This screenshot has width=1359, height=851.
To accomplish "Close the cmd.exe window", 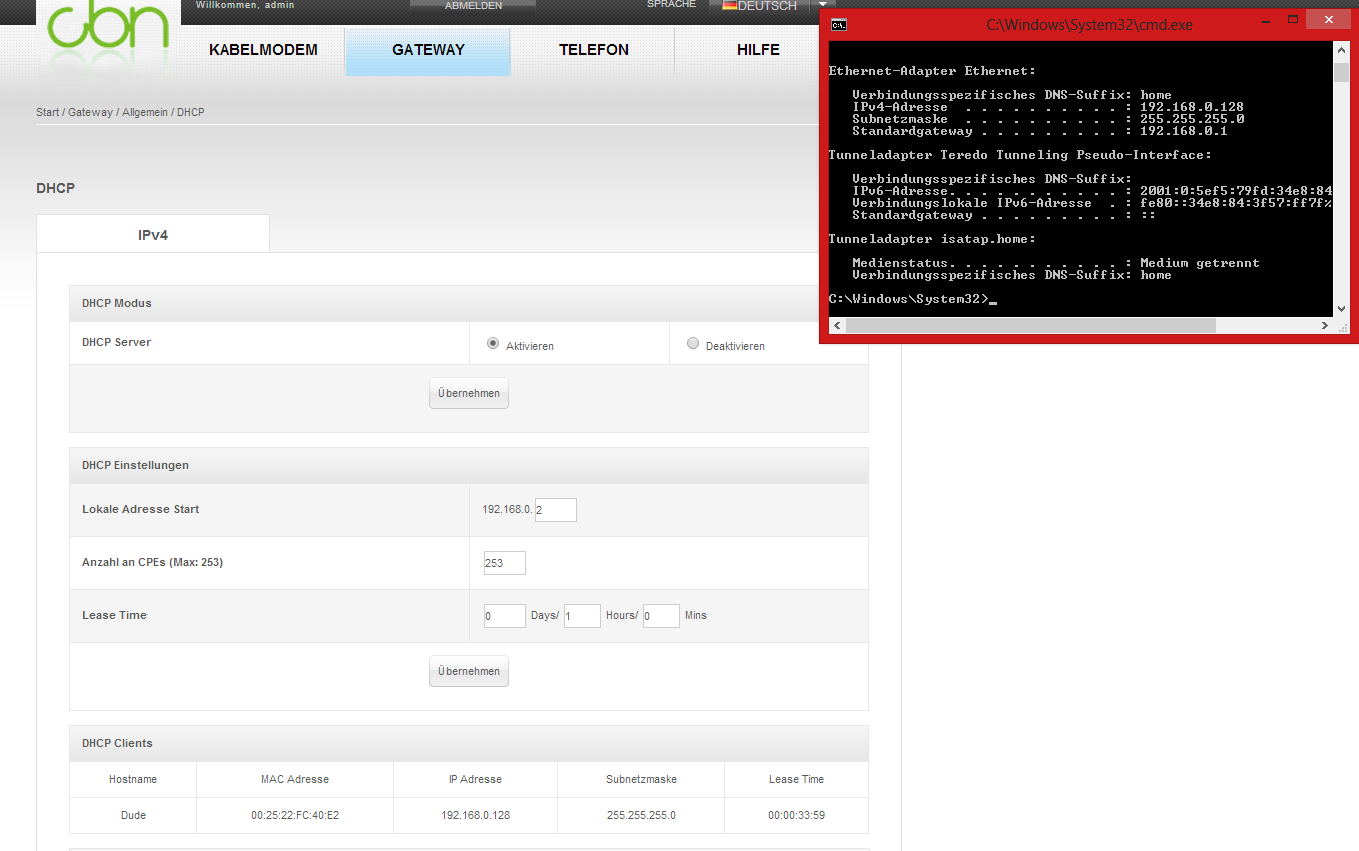I will point(1328,20).
